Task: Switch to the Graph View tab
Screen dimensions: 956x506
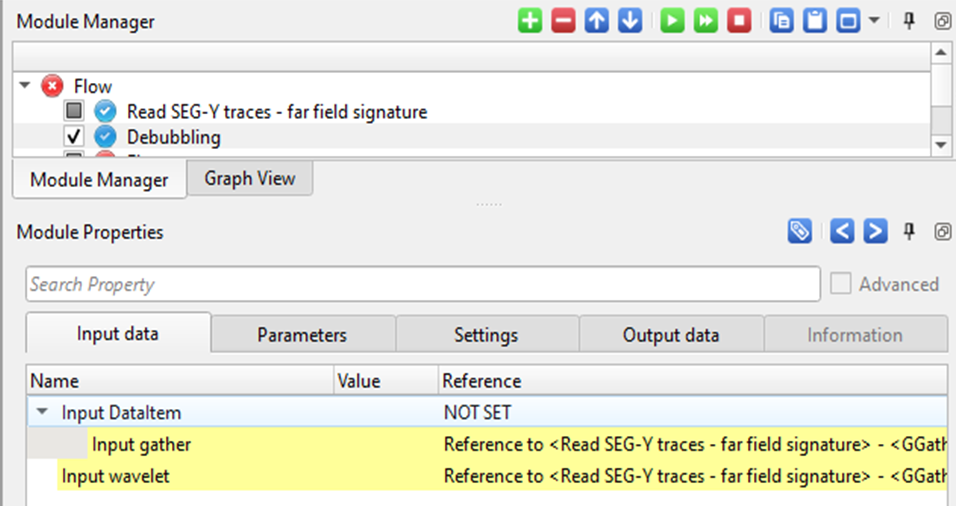Action: [x=250, y=178]
